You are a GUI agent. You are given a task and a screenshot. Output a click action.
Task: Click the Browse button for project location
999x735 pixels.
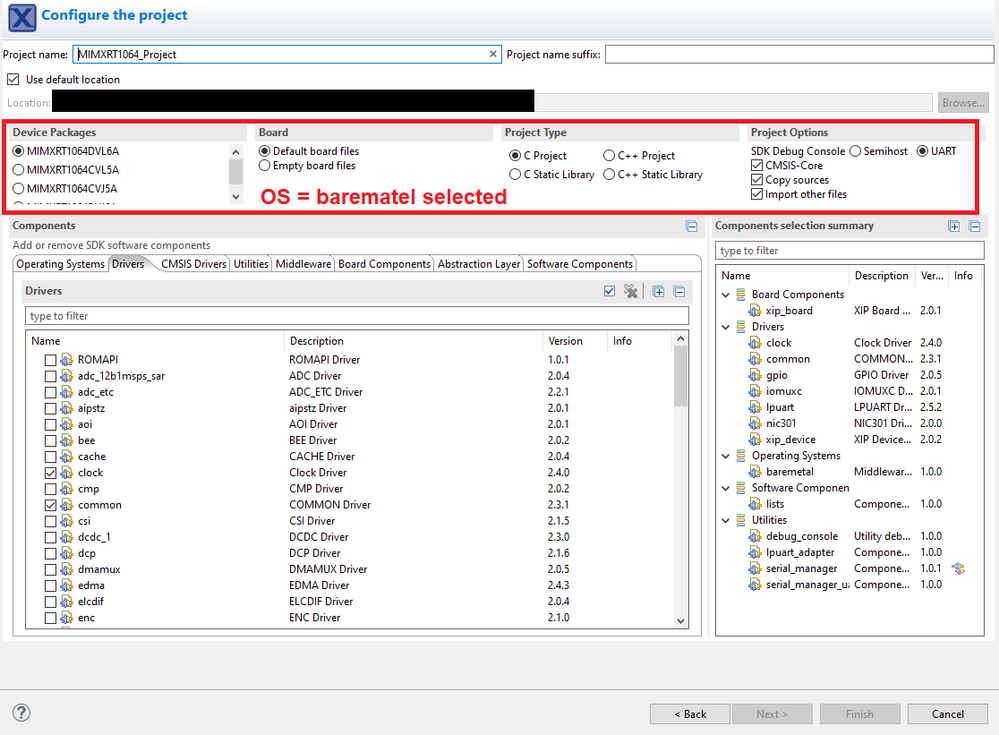pos(961,102)
